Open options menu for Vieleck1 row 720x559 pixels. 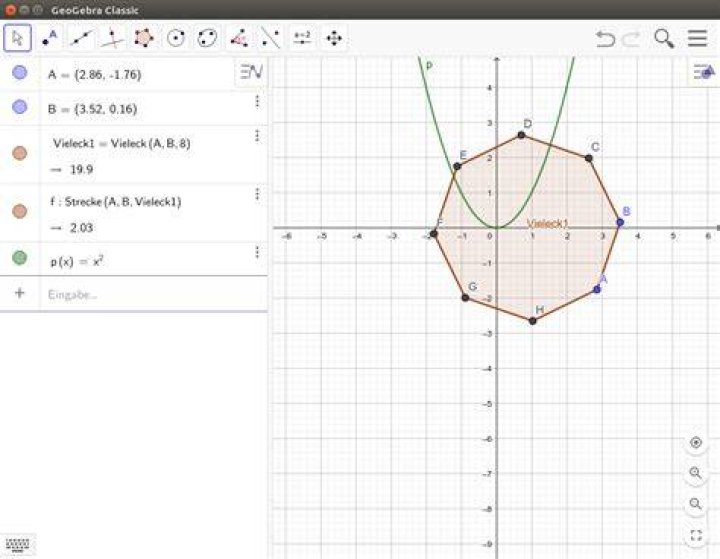pos(257,136)
